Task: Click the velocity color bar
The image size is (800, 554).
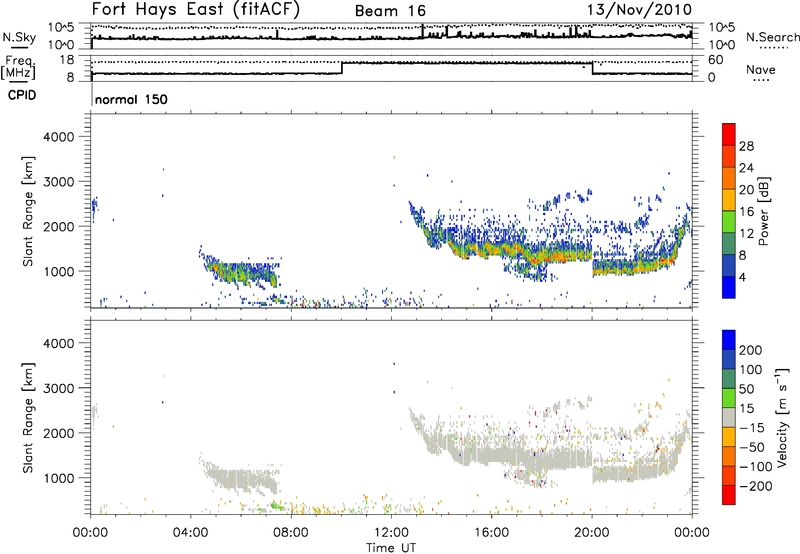Action: pyautogui.click(x=729, y=417)
